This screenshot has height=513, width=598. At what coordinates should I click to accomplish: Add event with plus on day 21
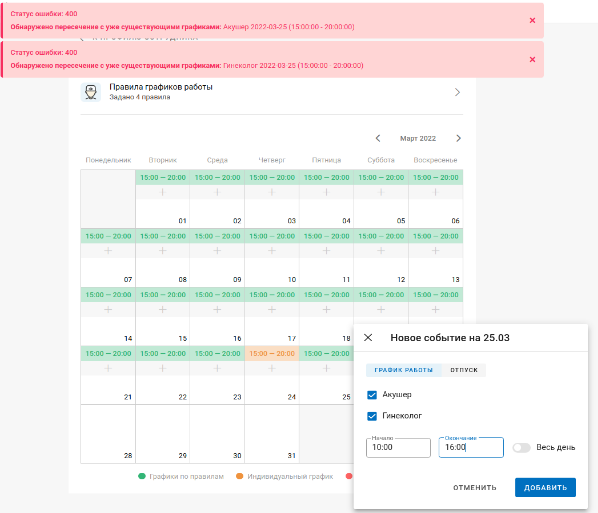tap(108, 368)
